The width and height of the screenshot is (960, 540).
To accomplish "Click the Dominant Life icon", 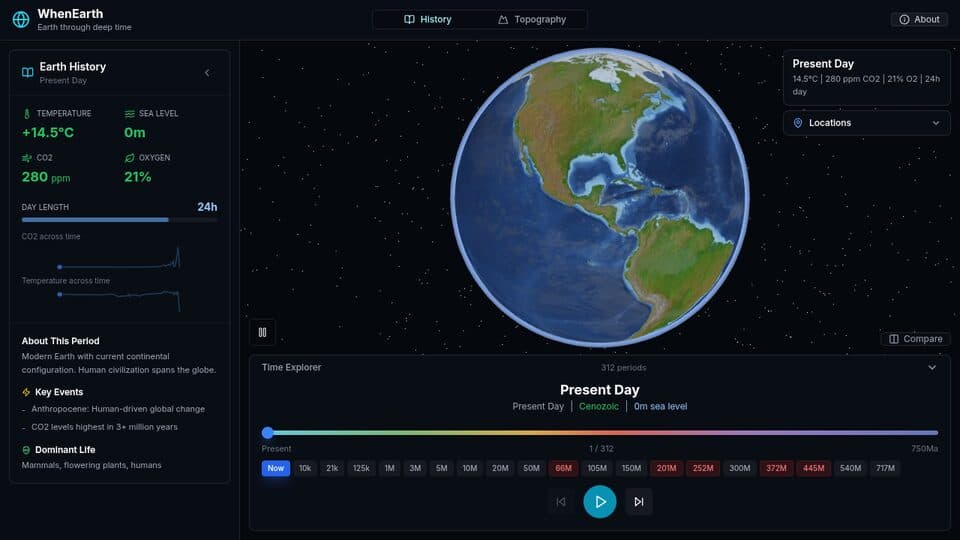I will (26, 450).
